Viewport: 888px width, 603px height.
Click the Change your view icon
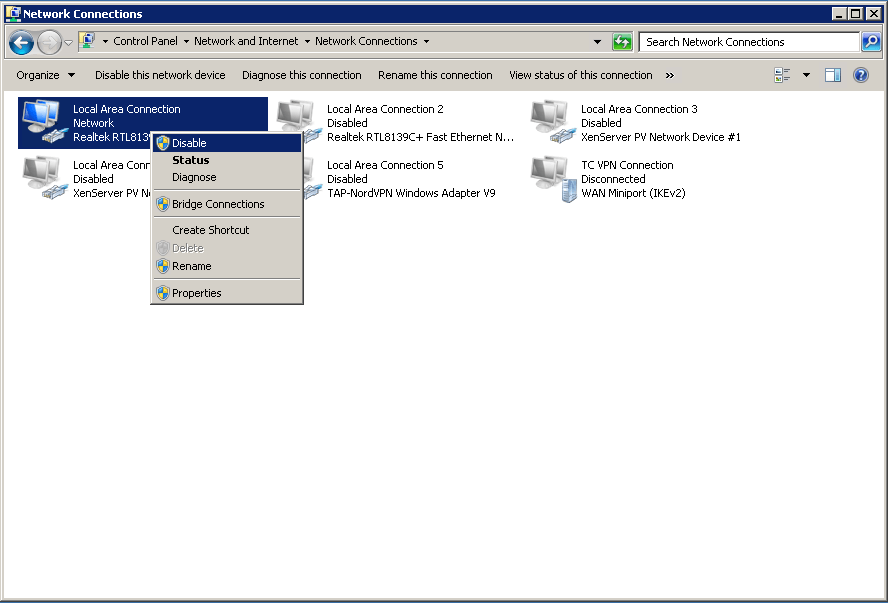(782, 75)
